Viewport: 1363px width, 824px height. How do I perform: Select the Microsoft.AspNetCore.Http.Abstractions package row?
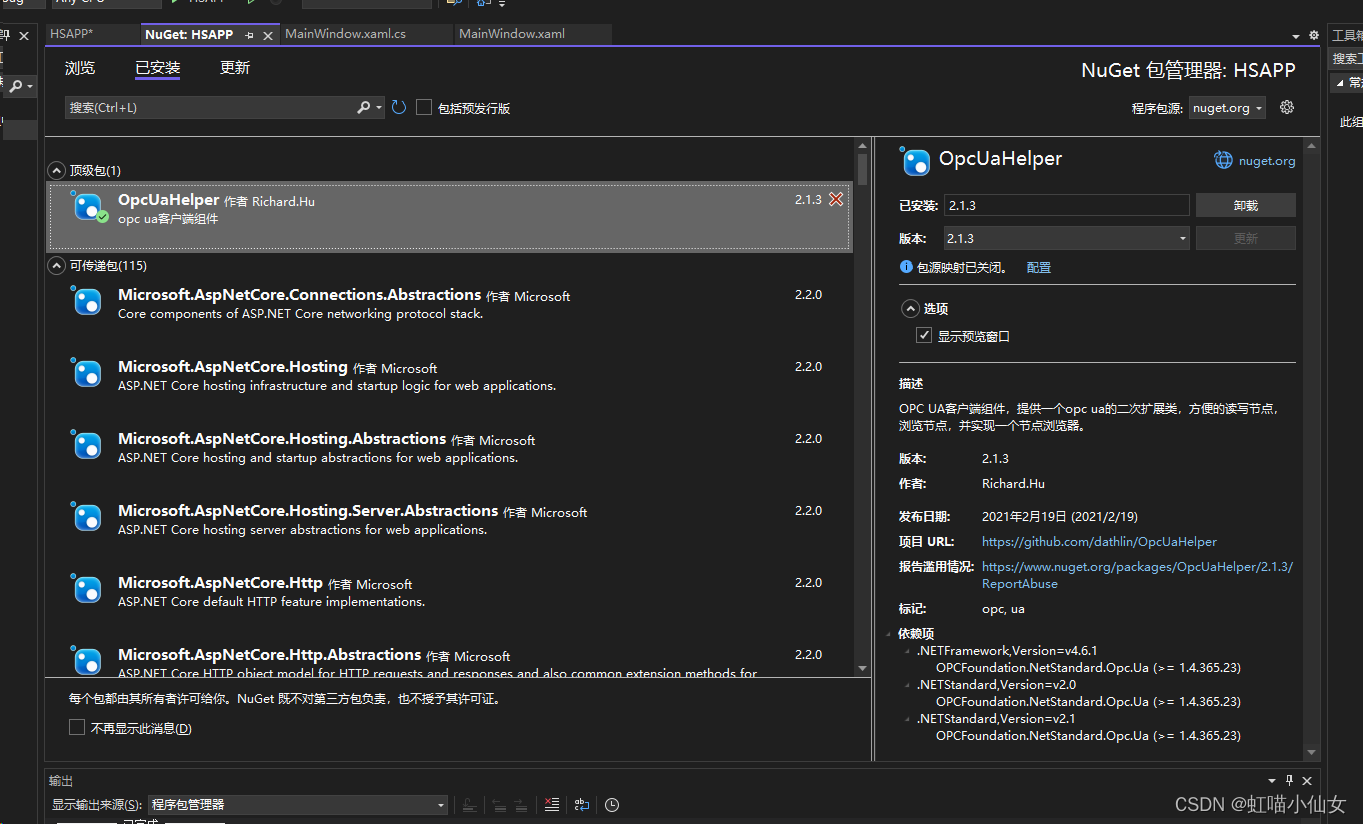(x=449, y=659)
